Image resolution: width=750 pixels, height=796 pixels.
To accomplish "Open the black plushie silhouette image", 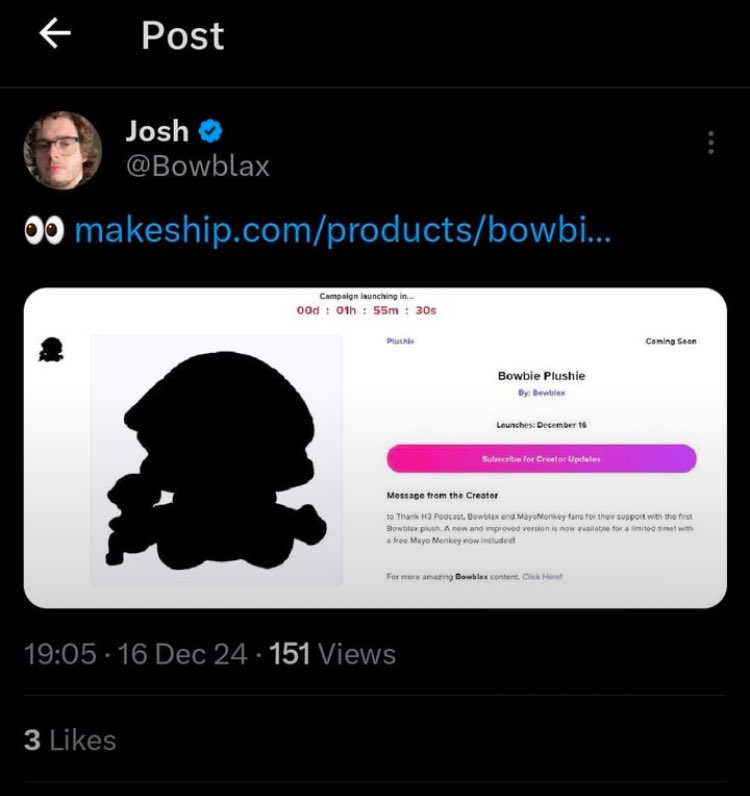I will [x=216, y=460].
